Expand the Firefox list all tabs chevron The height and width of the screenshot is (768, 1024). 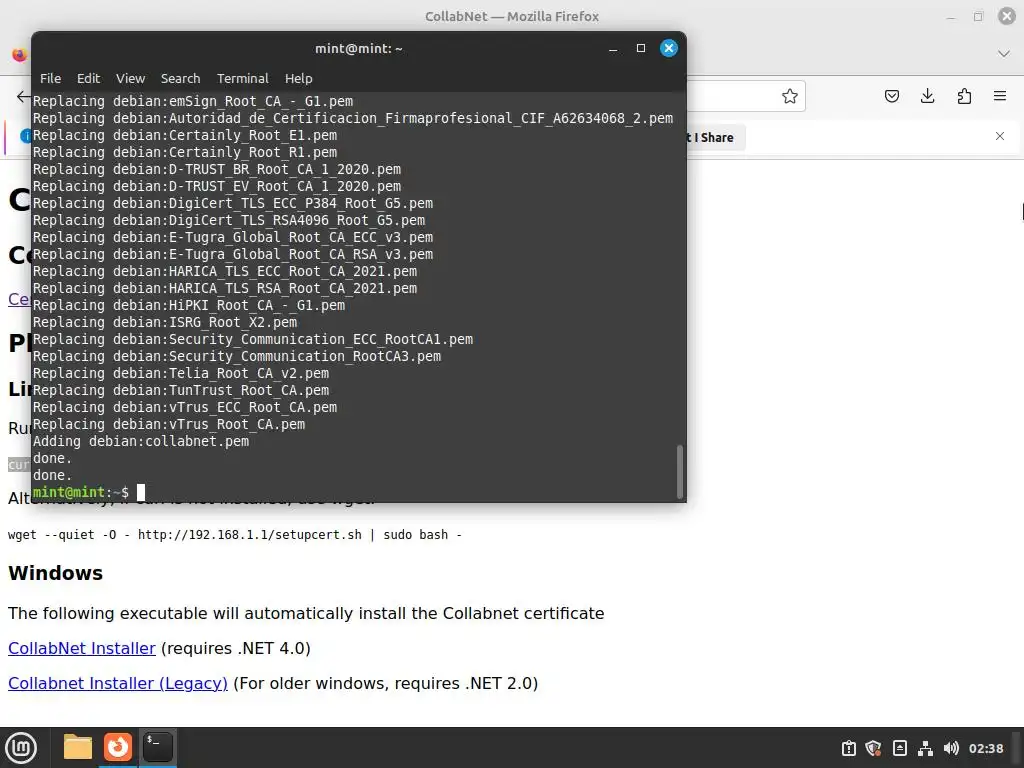point(1004,54)
